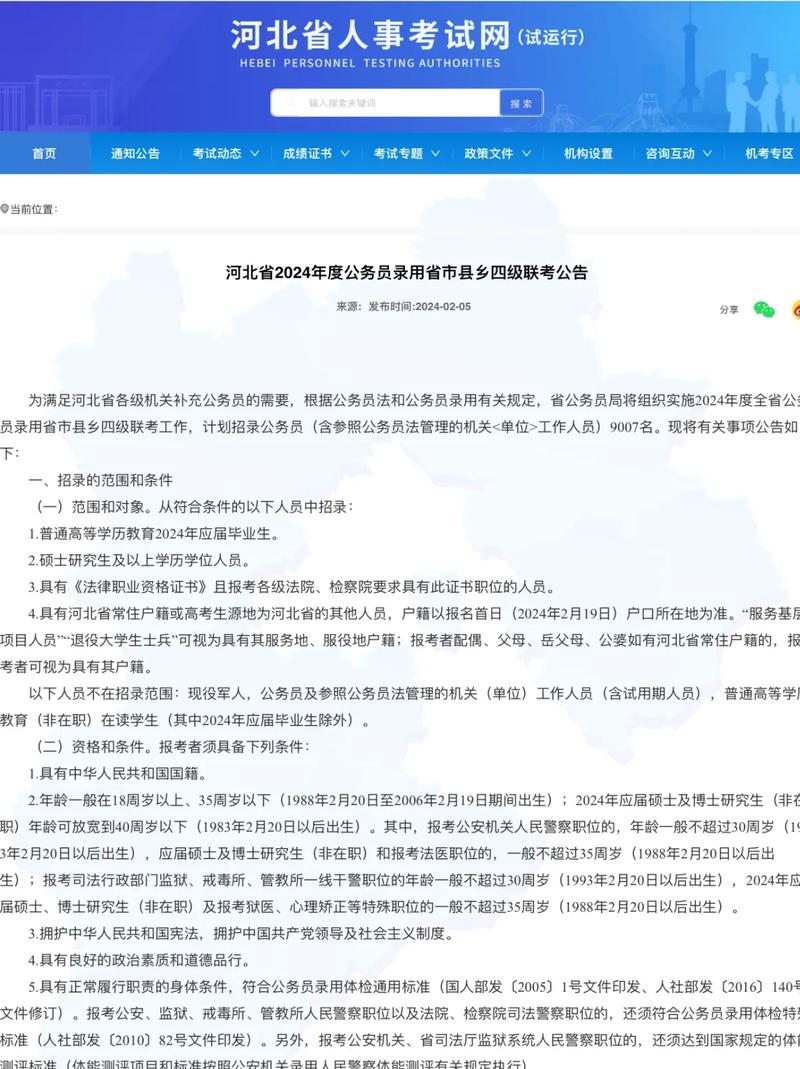The width and height of the screenshot is (800, 1069).
Task: Click the 分享 share label
Action: (x=729, y=310)
